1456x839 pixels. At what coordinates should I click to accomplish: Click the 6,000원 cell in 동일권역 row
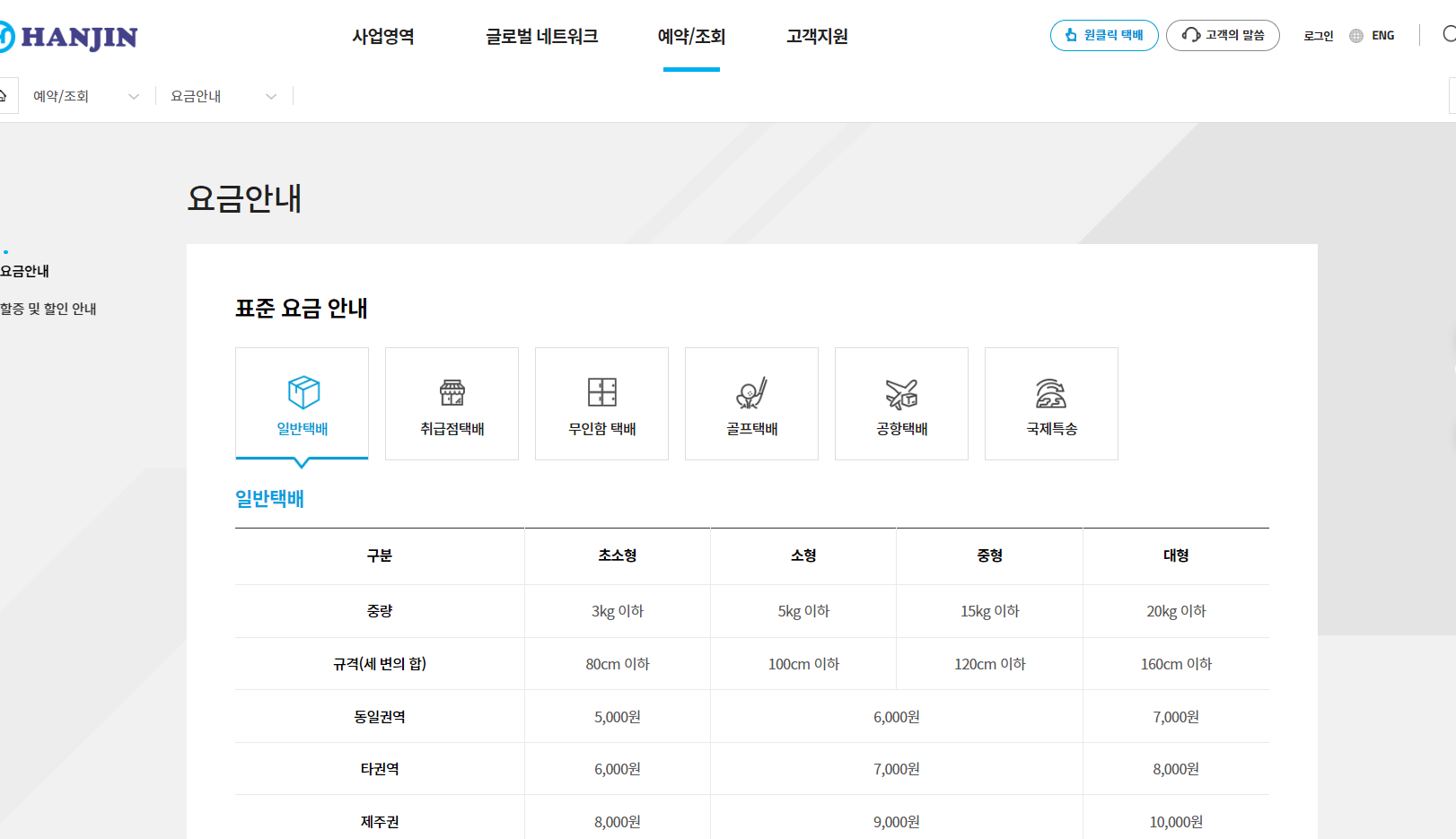(897, 717)
